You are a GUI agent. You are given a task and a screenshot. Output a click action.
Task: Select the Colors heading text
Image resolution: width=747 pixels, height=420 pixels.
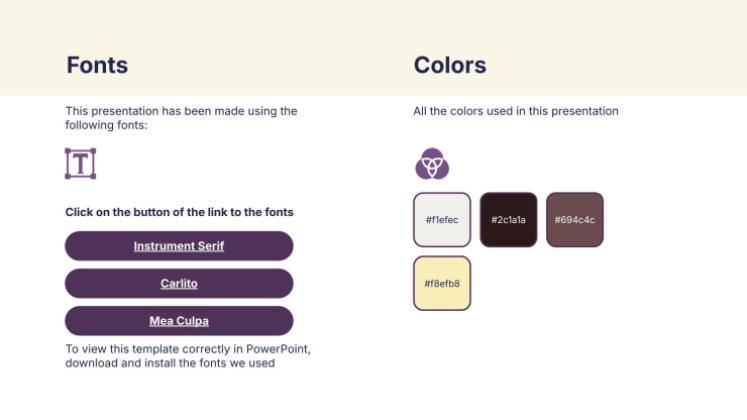[x=450, y=66]
